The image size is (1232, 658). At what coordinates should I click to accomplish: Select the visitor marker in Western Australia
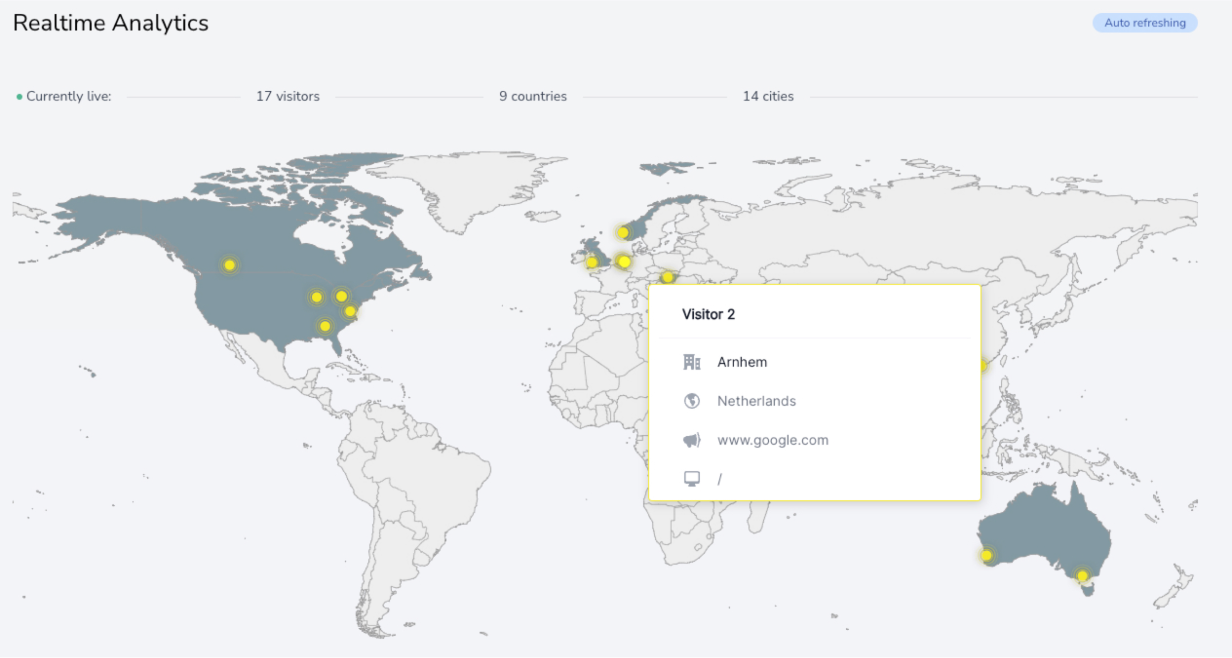986,555
